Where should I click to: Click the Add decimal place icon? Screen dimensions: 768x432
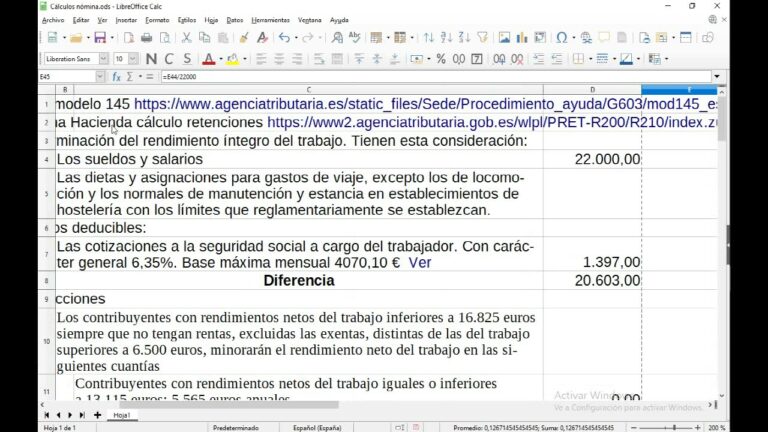click(x=499, y=59)
